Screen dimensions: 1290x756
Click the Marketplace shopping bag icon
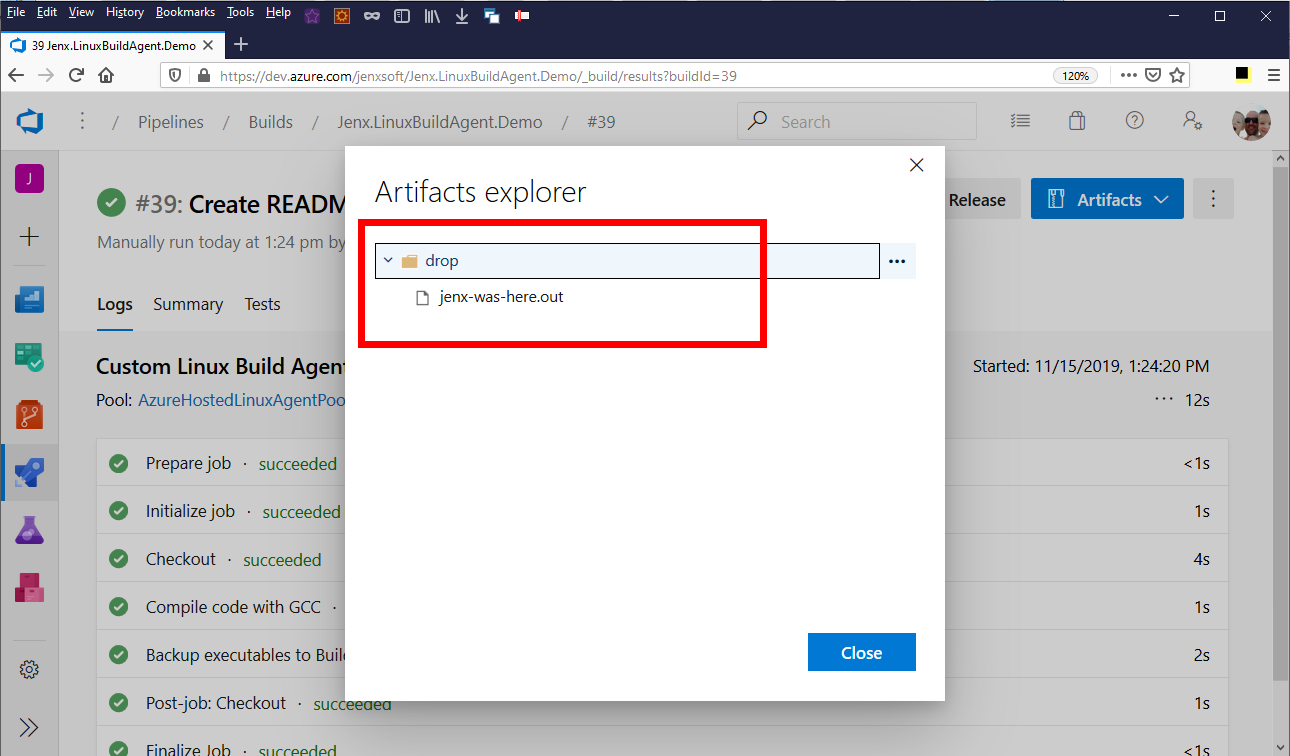click(x=1076, y=121)
